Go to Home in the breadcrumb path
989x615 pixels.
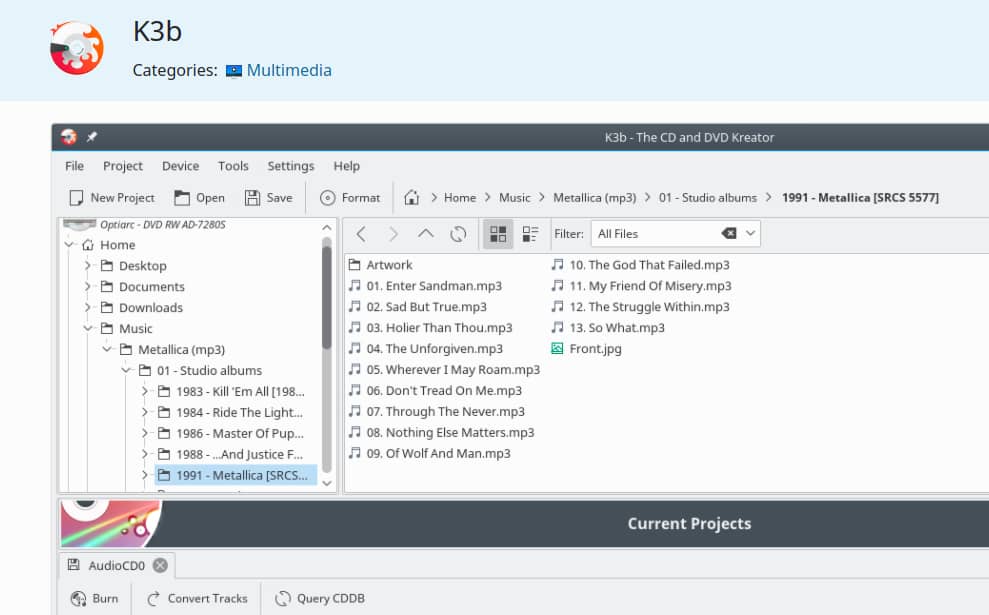coord(460,197)
